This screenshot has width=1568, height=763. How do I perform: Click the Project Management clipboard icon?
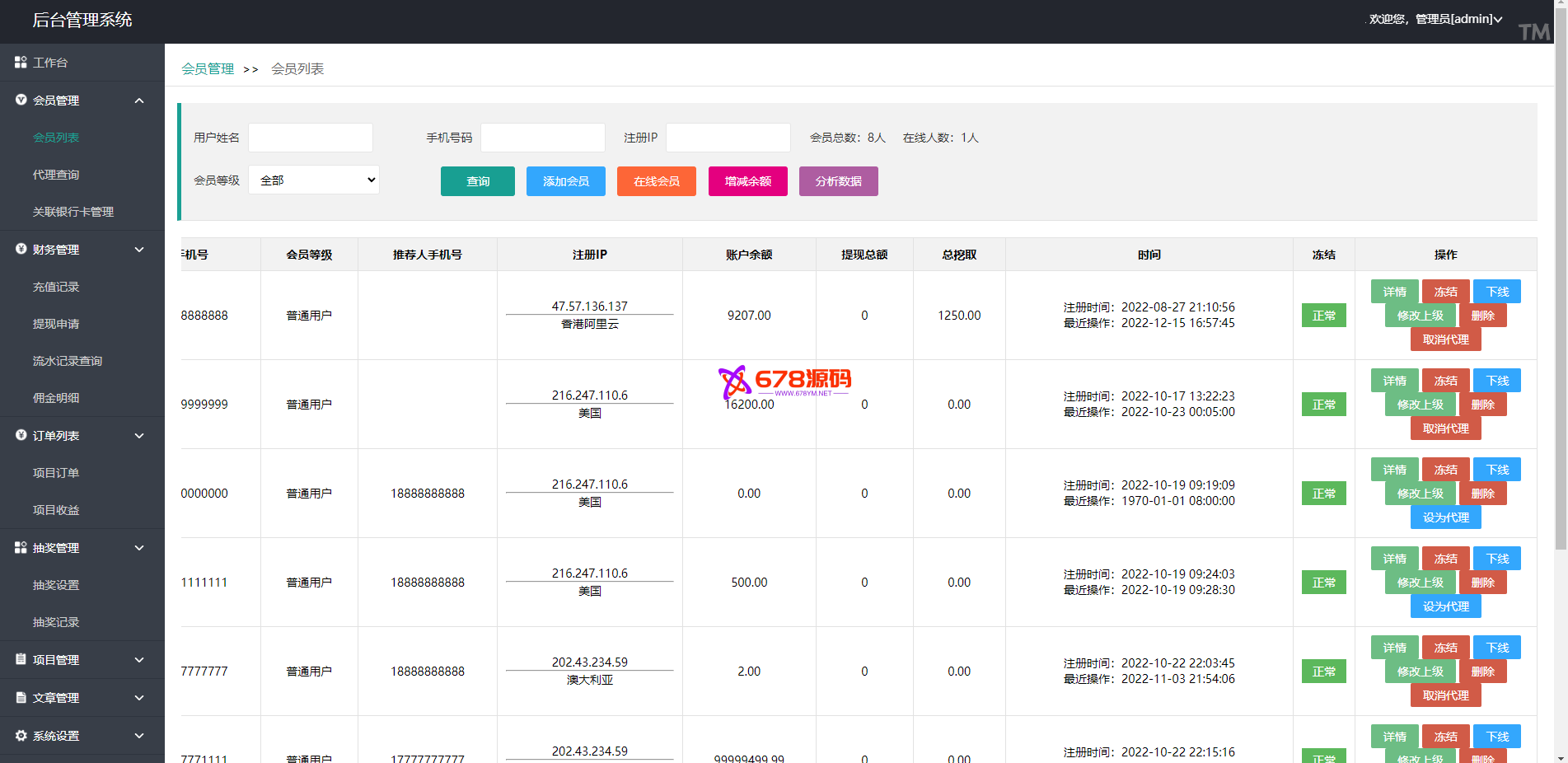(21, 659)
